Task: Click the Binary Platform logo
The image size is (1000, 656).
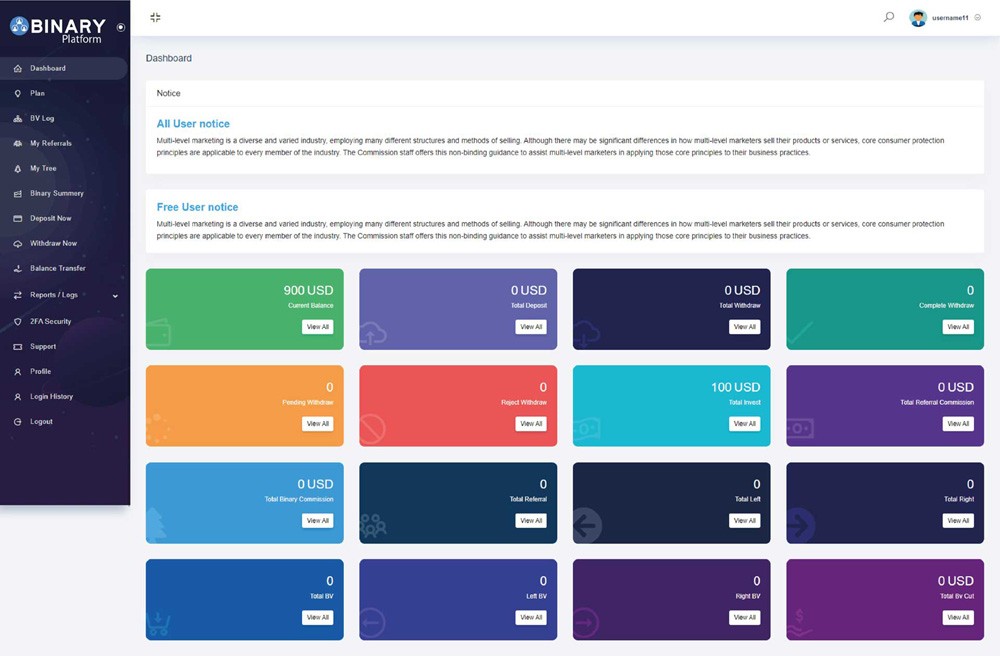Action: click(x=58, y=29)
